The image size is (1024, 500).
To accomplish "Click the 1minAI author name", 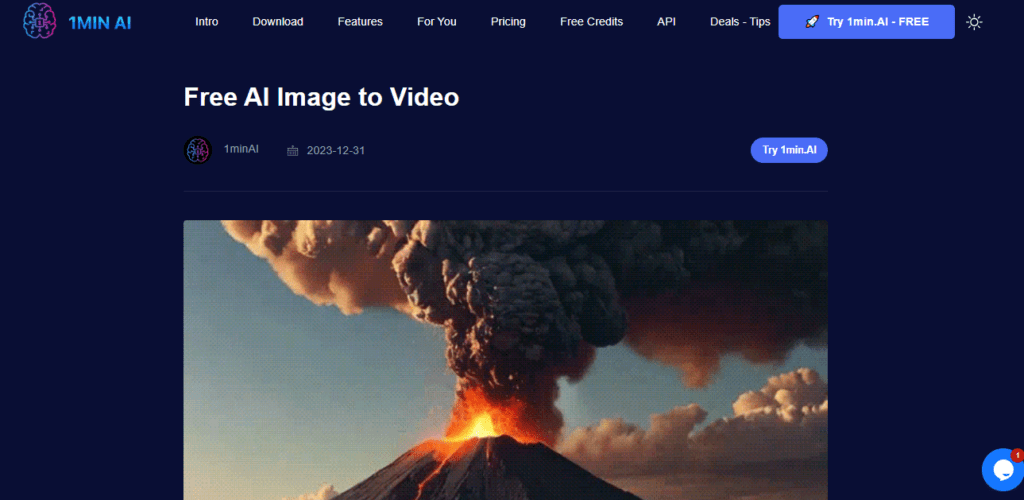I will [241, 149].
